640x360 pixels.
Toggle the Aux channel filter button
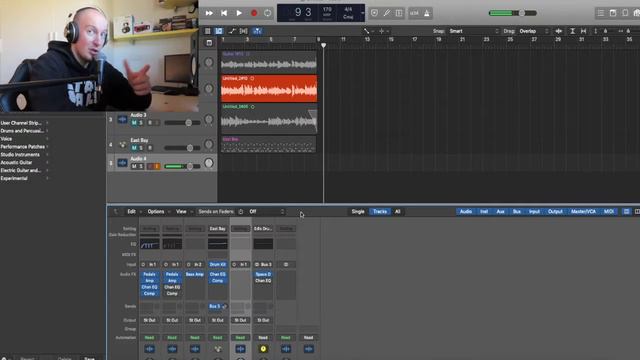[500, 211]
